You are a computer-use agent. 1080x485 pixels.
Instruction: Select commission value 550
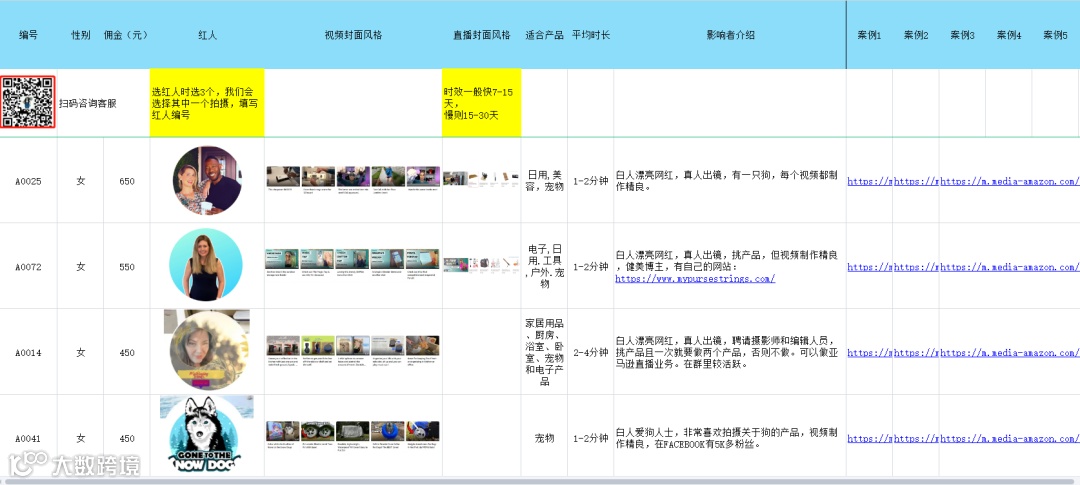tap(127, 267)
